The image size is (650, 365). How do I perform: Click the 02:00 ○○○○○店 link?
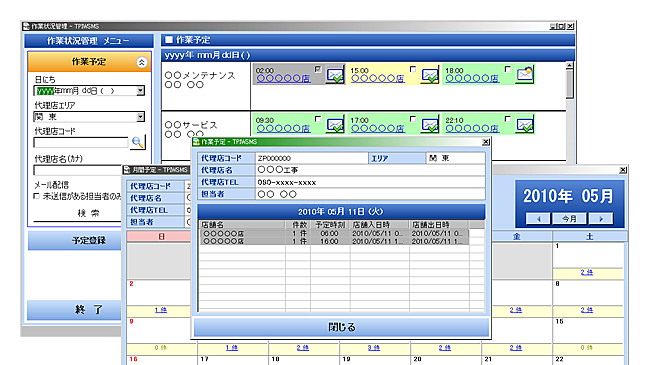[283, 78]
